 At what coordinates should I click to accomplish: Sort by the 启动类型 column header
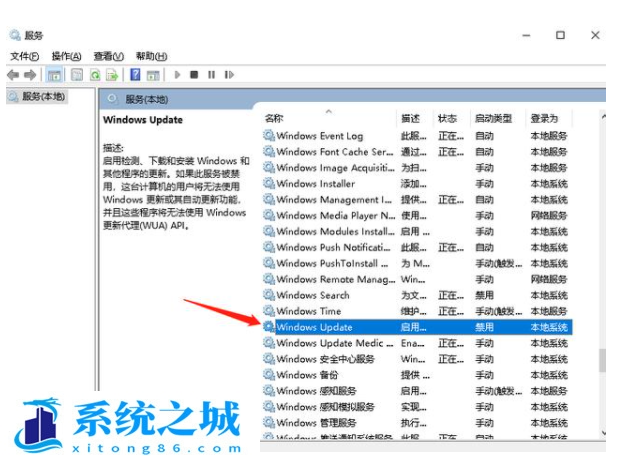(493, 118)
